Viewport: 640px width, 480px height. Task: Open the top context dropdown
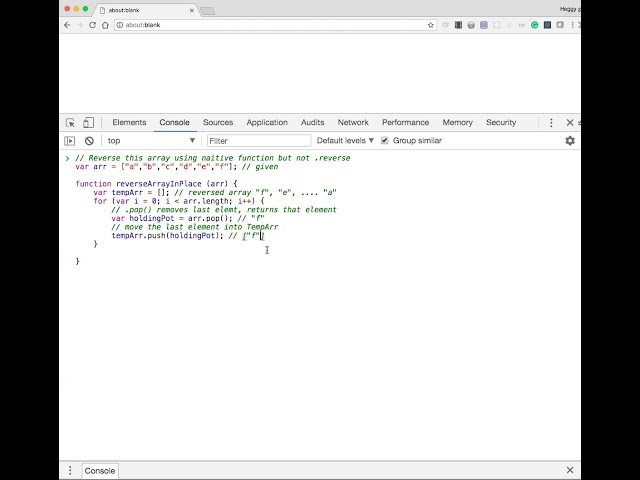(151, 141)
